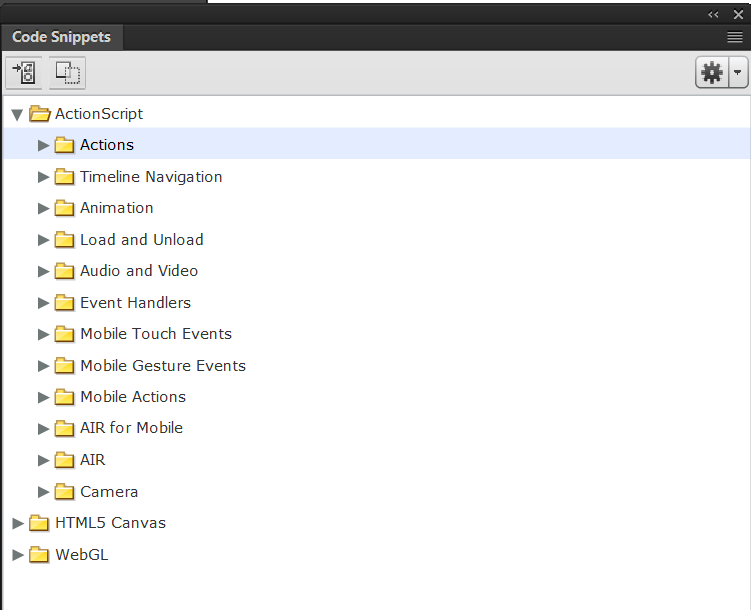Collapse panel with double-arrow icon
The width and height of the screenshot is (751, 610).
713,14
